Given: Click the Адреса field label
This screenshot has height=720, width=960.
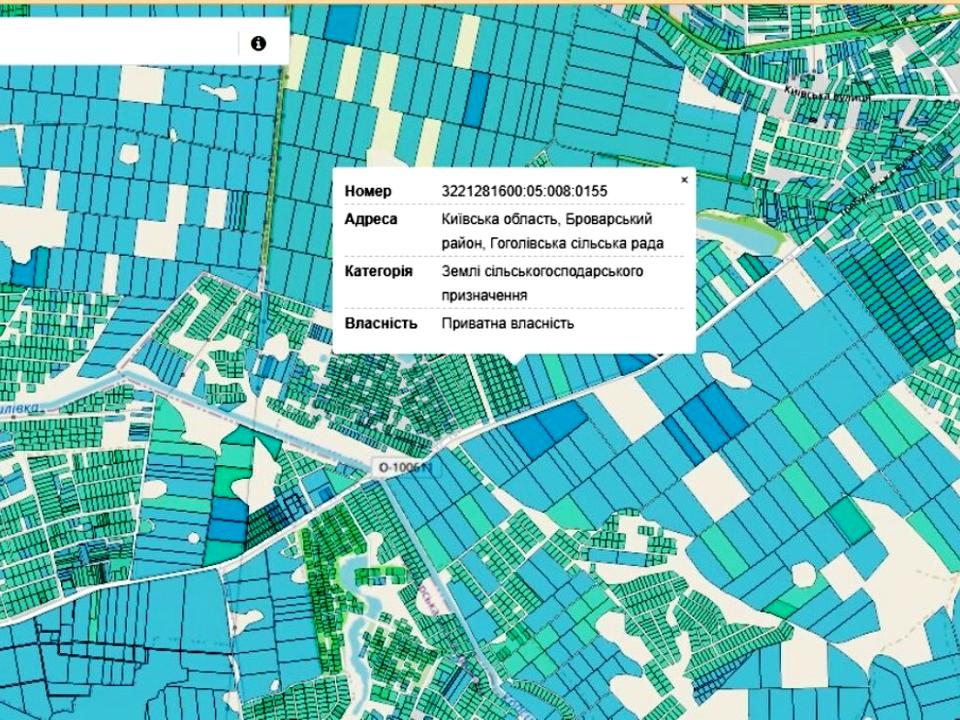Looking at the screenshot, I should pyautogui.click(x=371, y=219).
